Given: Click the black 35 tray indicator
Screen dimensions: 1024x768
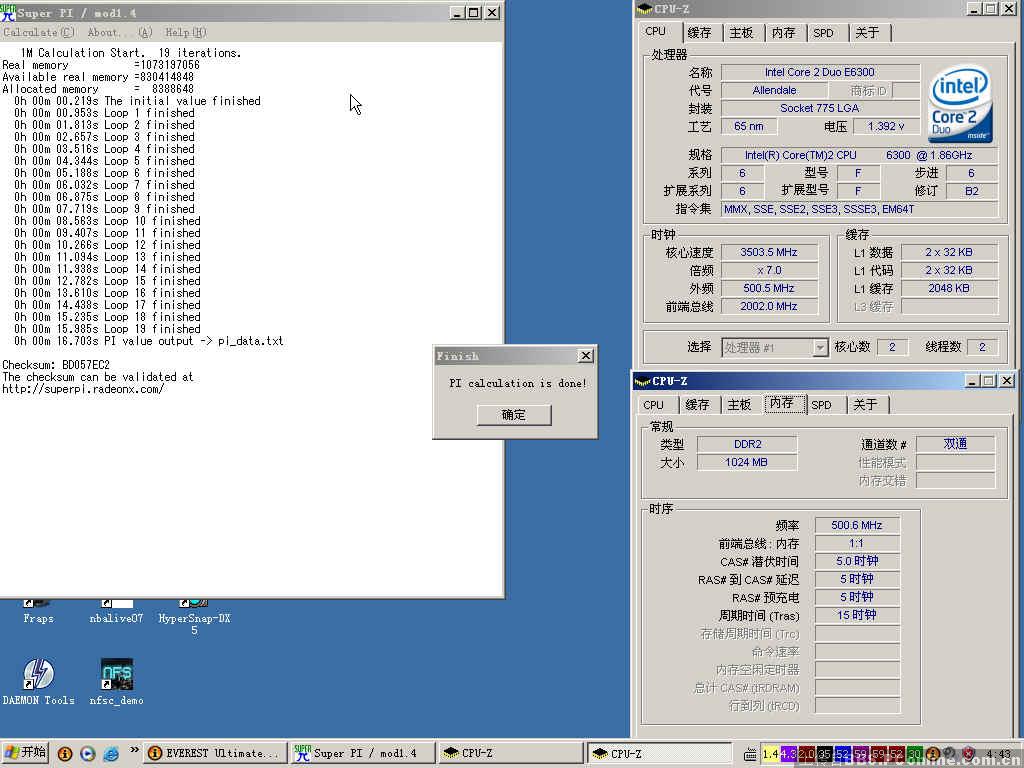Looking at the screenshot, I should pyautogui.click(x=824, y=754).
